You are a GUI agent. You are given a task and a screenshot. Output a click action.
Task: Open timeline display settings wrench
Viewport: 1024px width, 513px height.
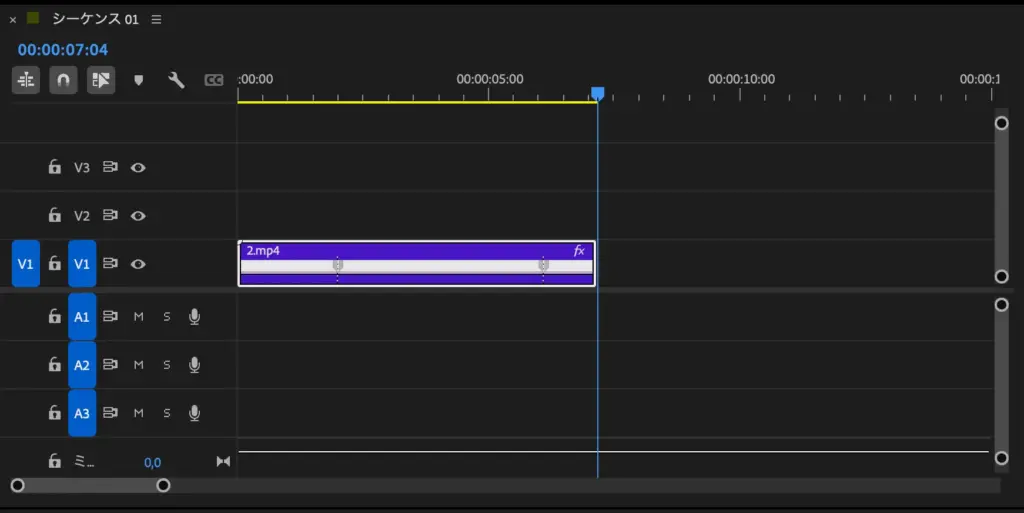[x=176, y=80]
